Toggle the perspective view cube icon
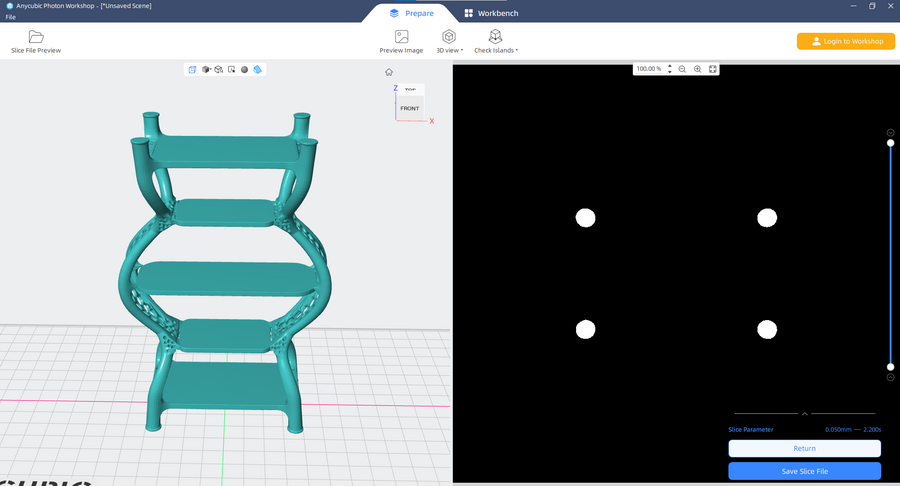The image size is (900, 486). click(192, 70)
